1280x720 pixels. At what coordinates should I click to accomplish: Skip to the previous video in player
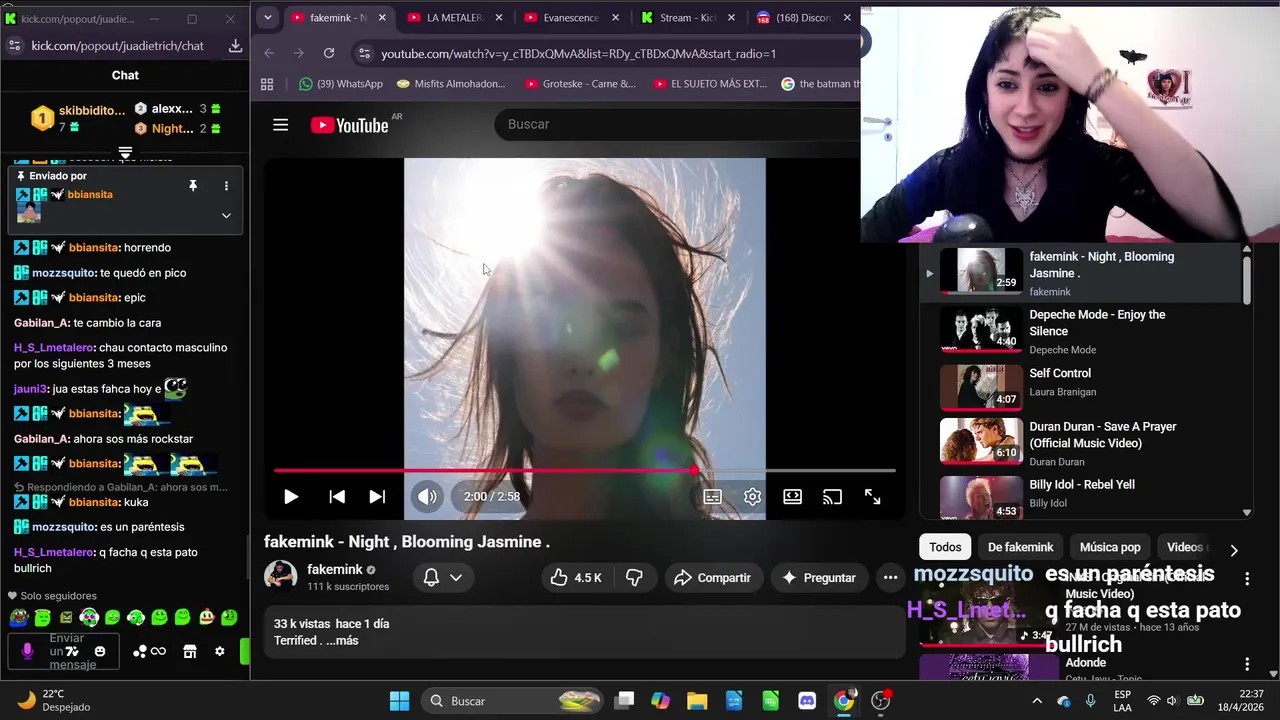tap(337, 496)
